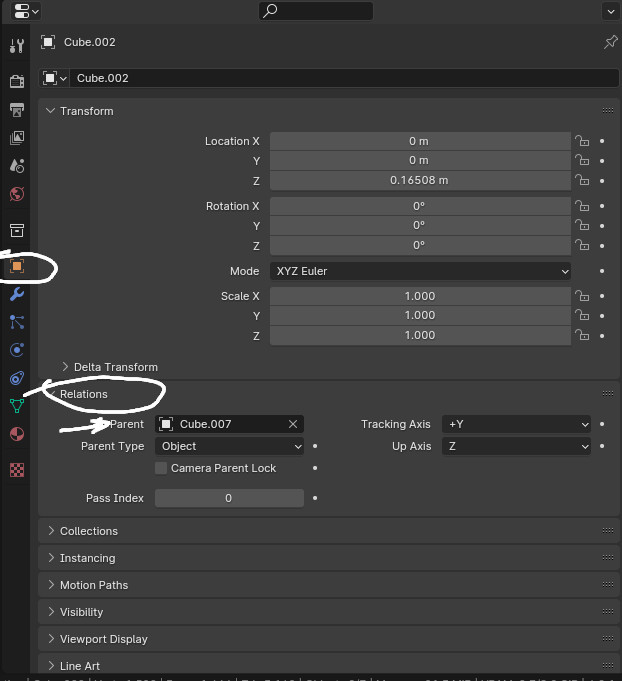Click the Rotation X value field
The image size is (622, 681).
(420, 206)
